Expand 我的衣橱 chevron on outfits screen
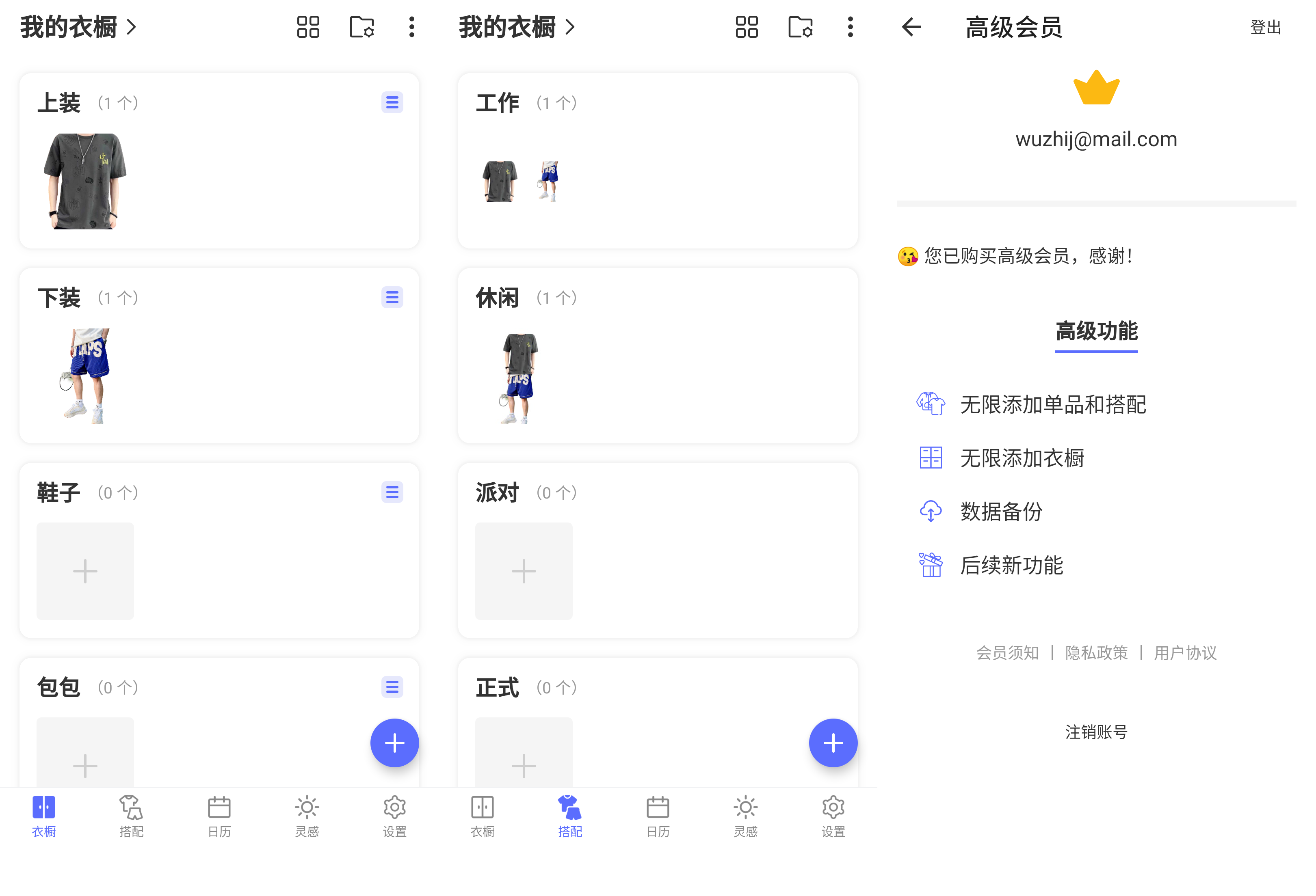Viewport: 1316px width, 896px height. click(x=570, y=27)
